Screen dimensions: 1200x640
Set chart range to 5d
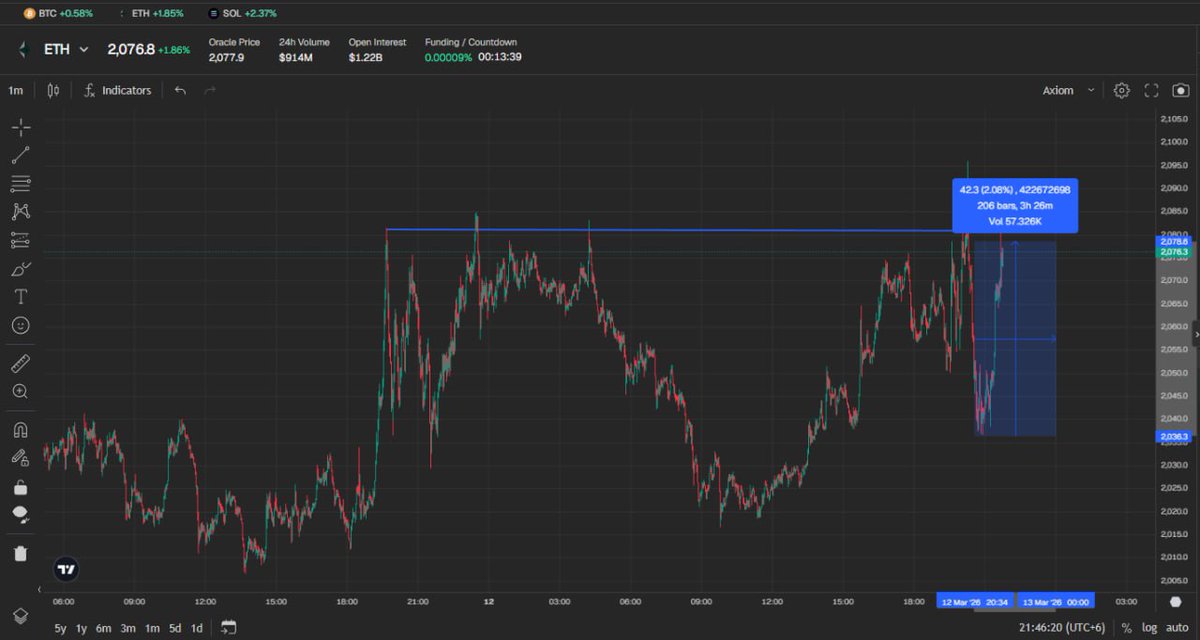[x=175, y=628]
